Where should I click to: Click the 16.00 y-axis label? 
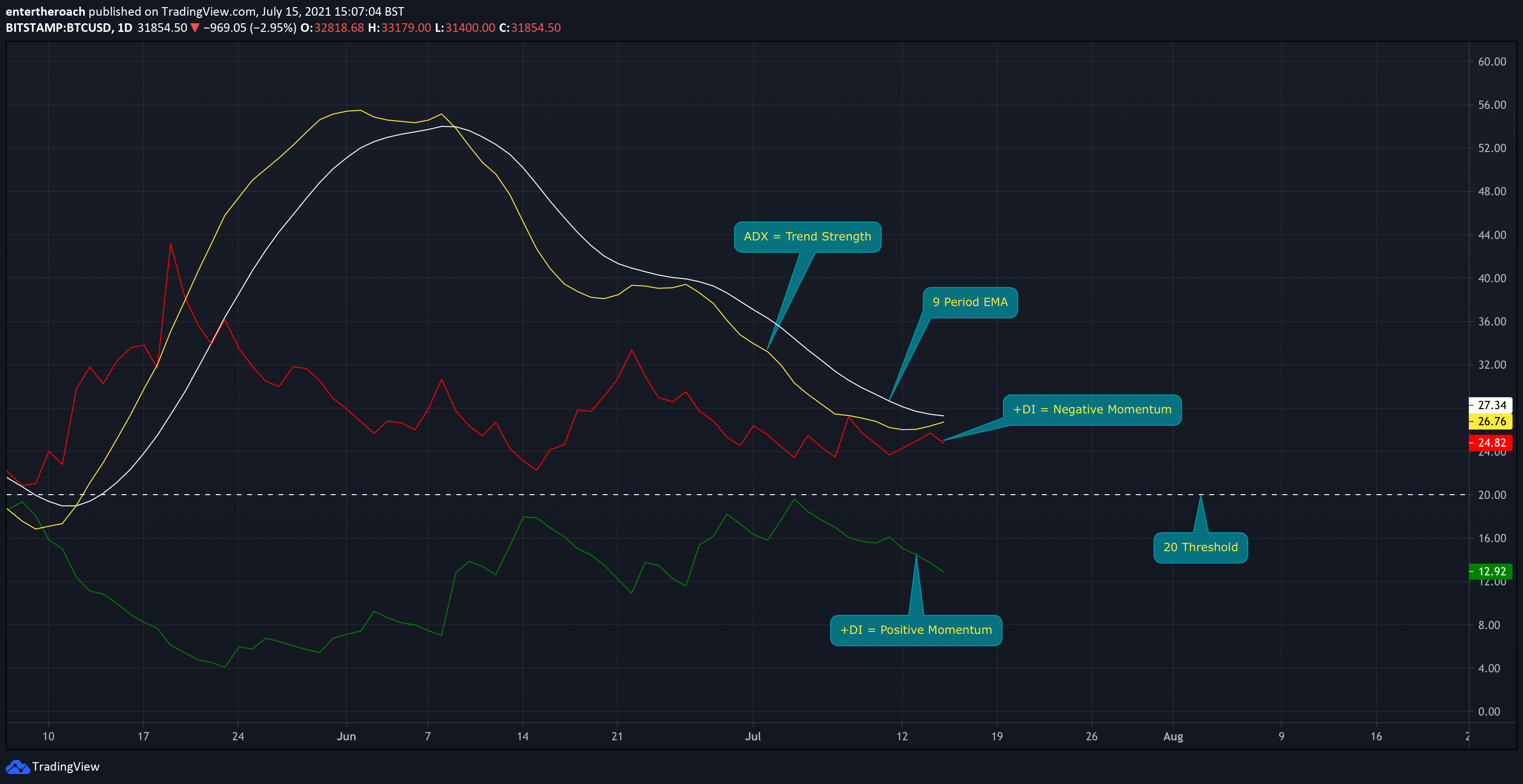1492,538
